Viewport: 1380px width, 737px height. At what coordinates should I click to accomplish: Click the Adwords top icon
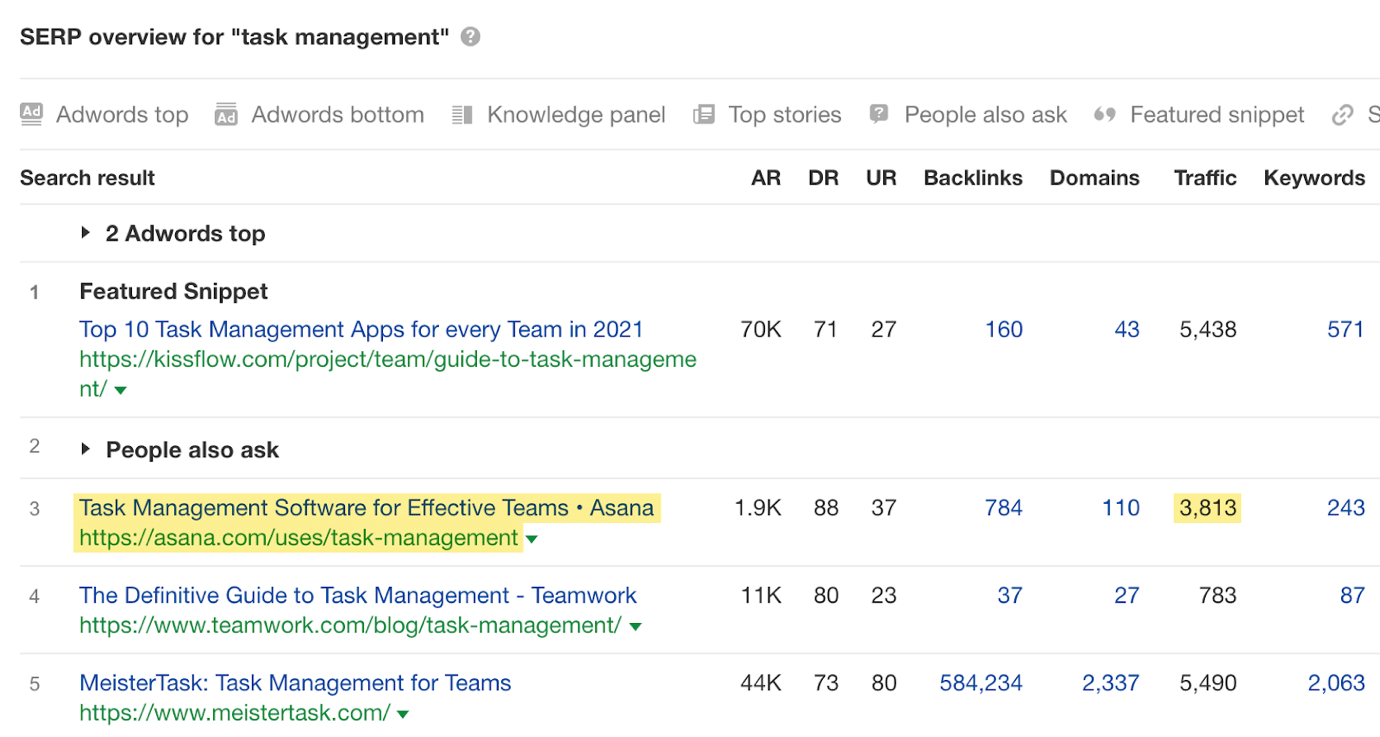click(x=32, y=114)
